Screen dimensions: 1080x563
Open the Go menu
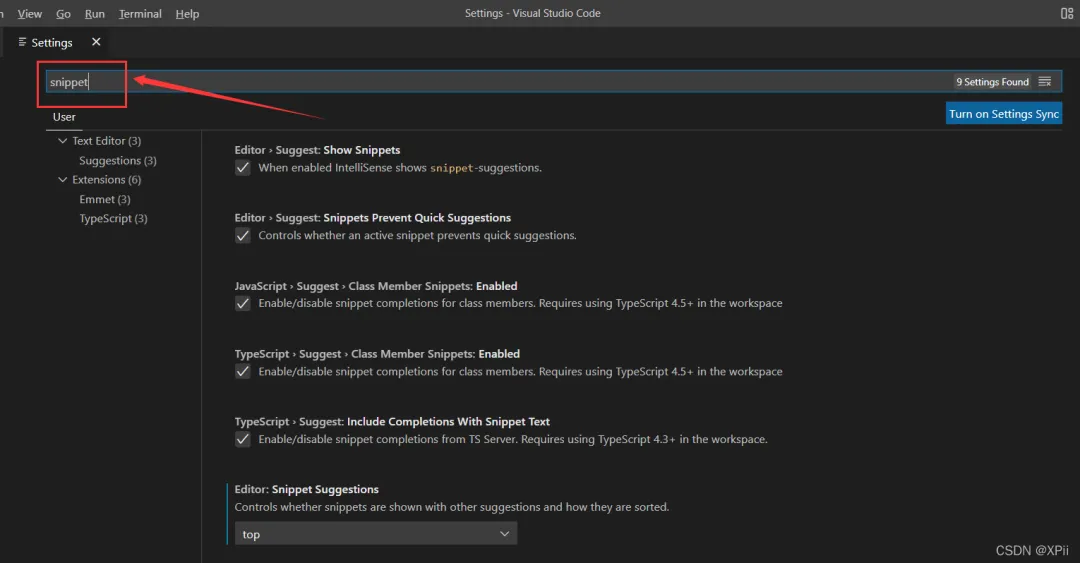[63, 14]
